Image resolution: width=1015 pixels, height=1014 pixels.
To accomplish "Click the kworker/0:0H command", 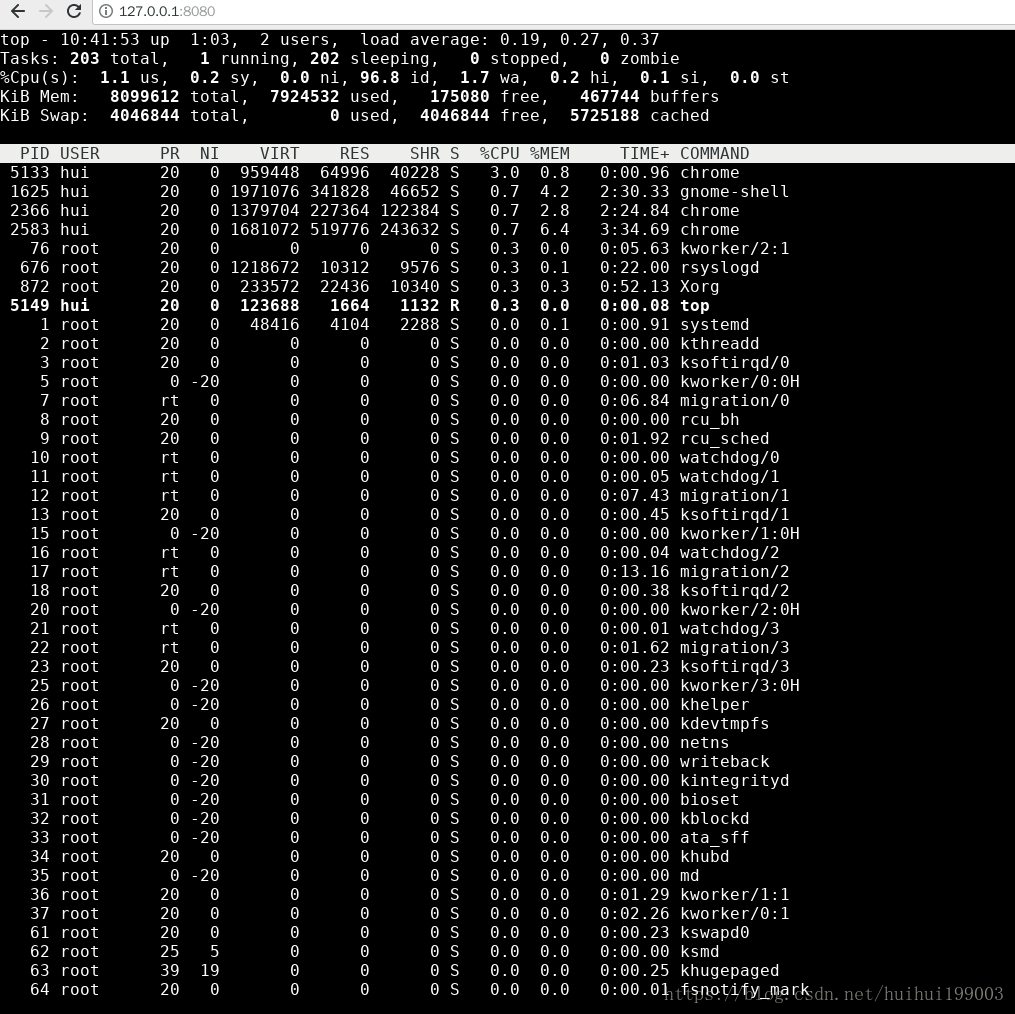I will (740, 381).
